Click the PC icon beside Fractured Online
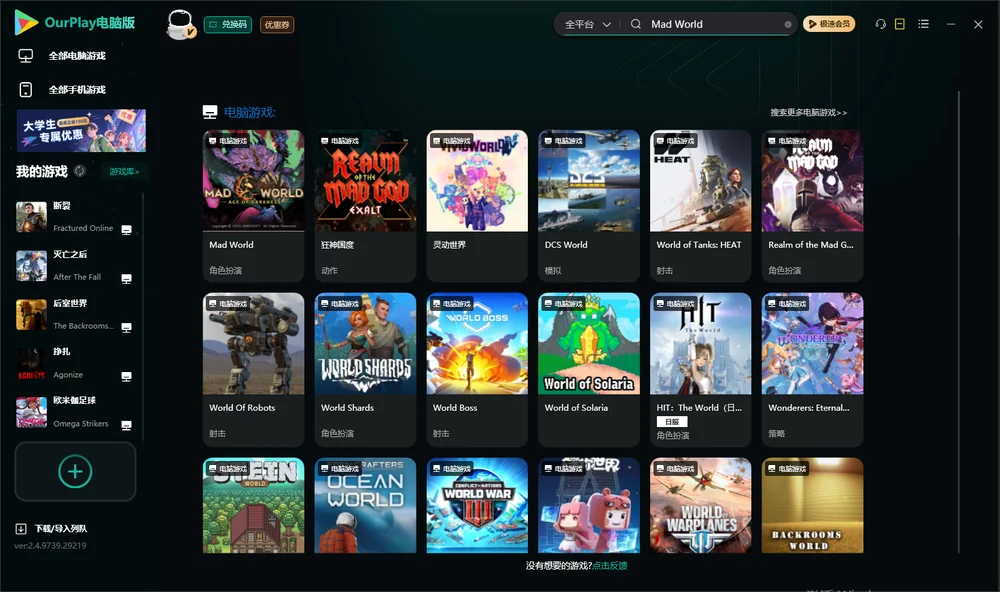Viewport: 1000px width, 592px height. (x=126, y=230)
